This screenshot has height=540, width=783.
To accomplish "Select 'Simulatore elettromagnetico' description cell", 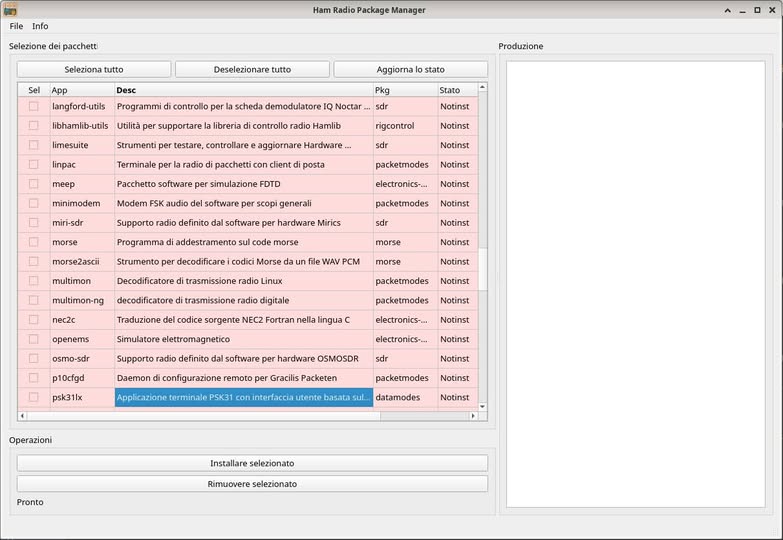I will tap(244, 339).
